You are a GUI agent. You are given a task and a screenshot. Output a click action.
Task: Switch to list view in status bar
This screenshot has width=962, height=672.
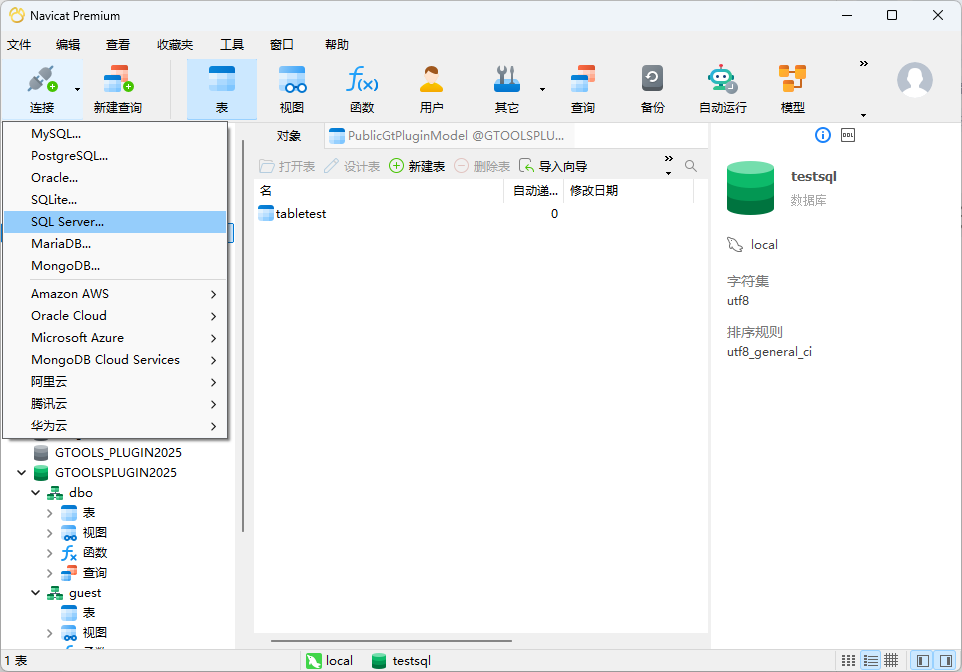[x=870, y=660]
